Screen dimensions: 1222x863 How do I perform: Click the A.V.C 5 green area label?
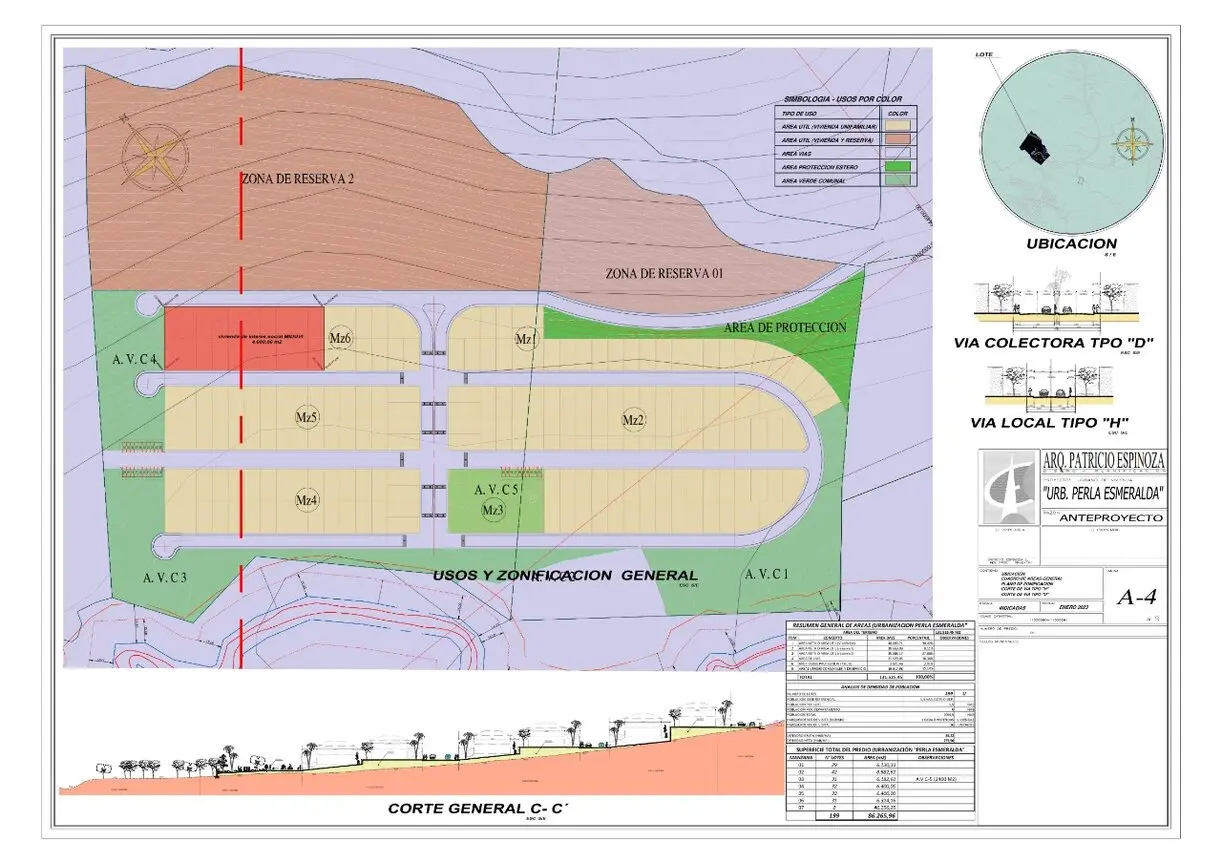496,490
